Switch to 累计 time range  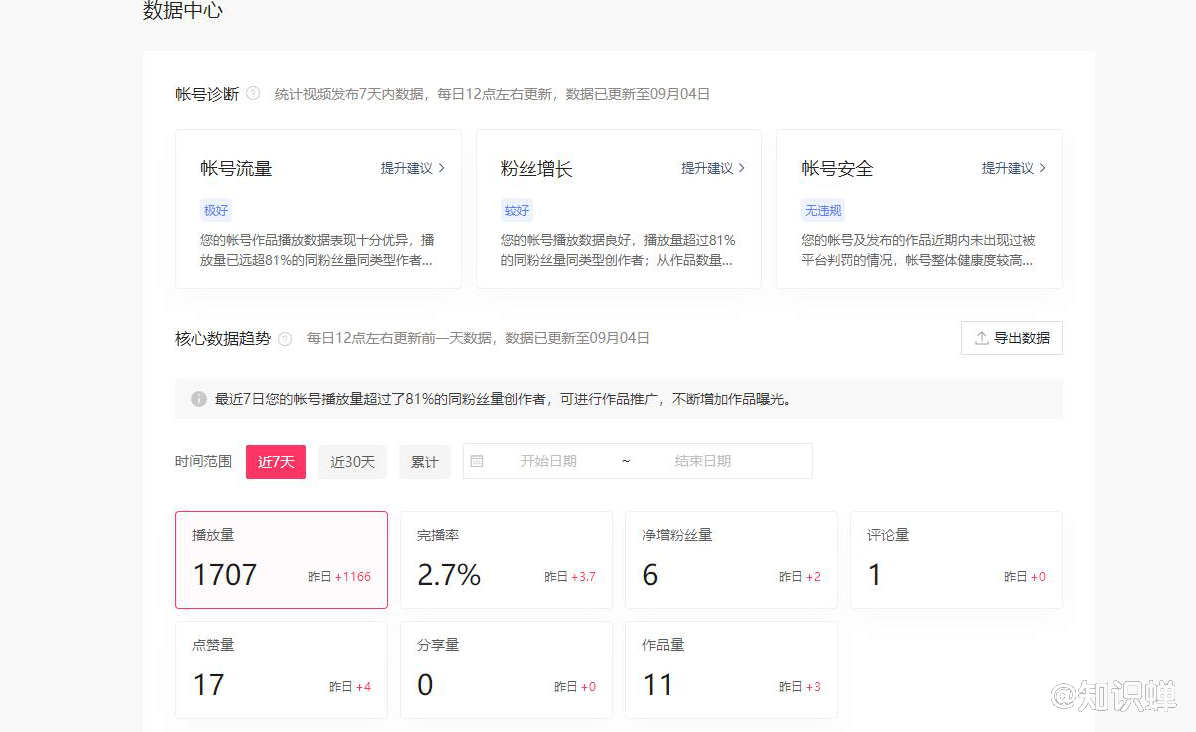[x=425, y=462]
